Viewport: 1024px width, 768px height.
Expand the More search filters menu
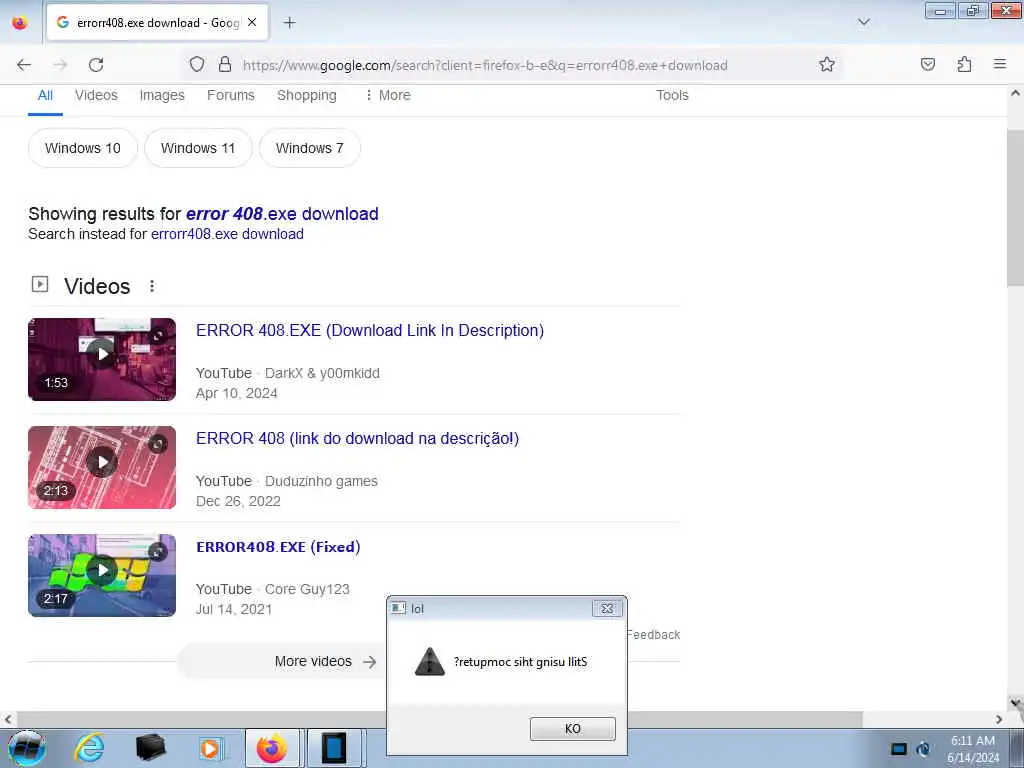coord(388,95)
